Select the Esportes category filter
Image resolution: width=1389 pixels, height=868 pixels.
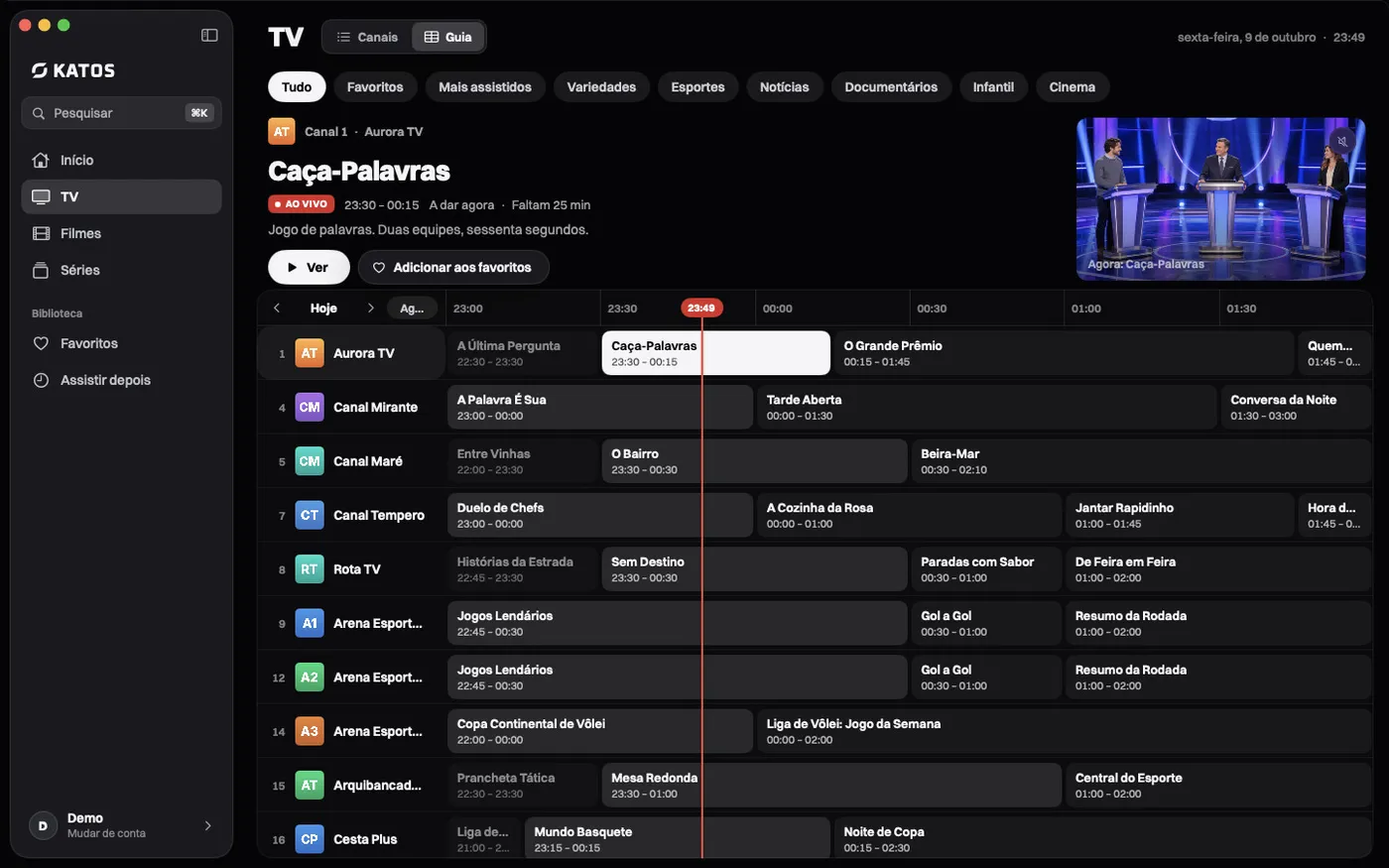tap(697, 87)
